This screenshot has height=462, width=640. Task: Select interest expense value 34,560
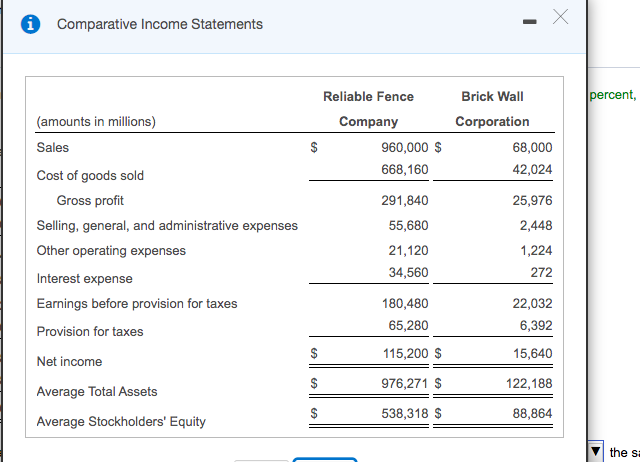coord(408,272)
